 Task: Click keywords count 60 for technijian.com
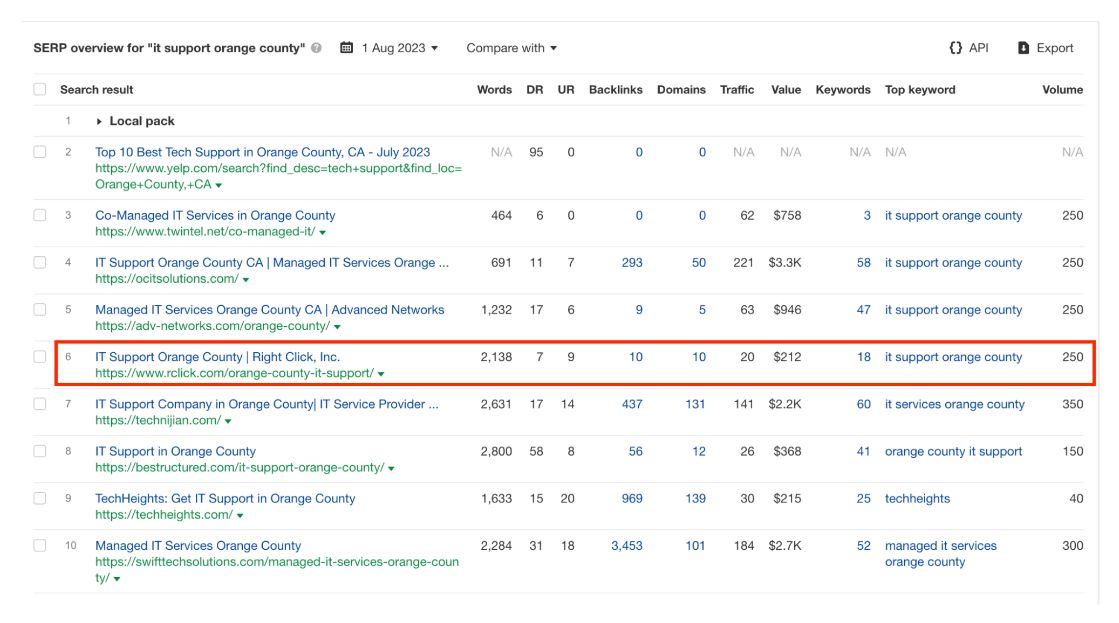coord(864,404)
